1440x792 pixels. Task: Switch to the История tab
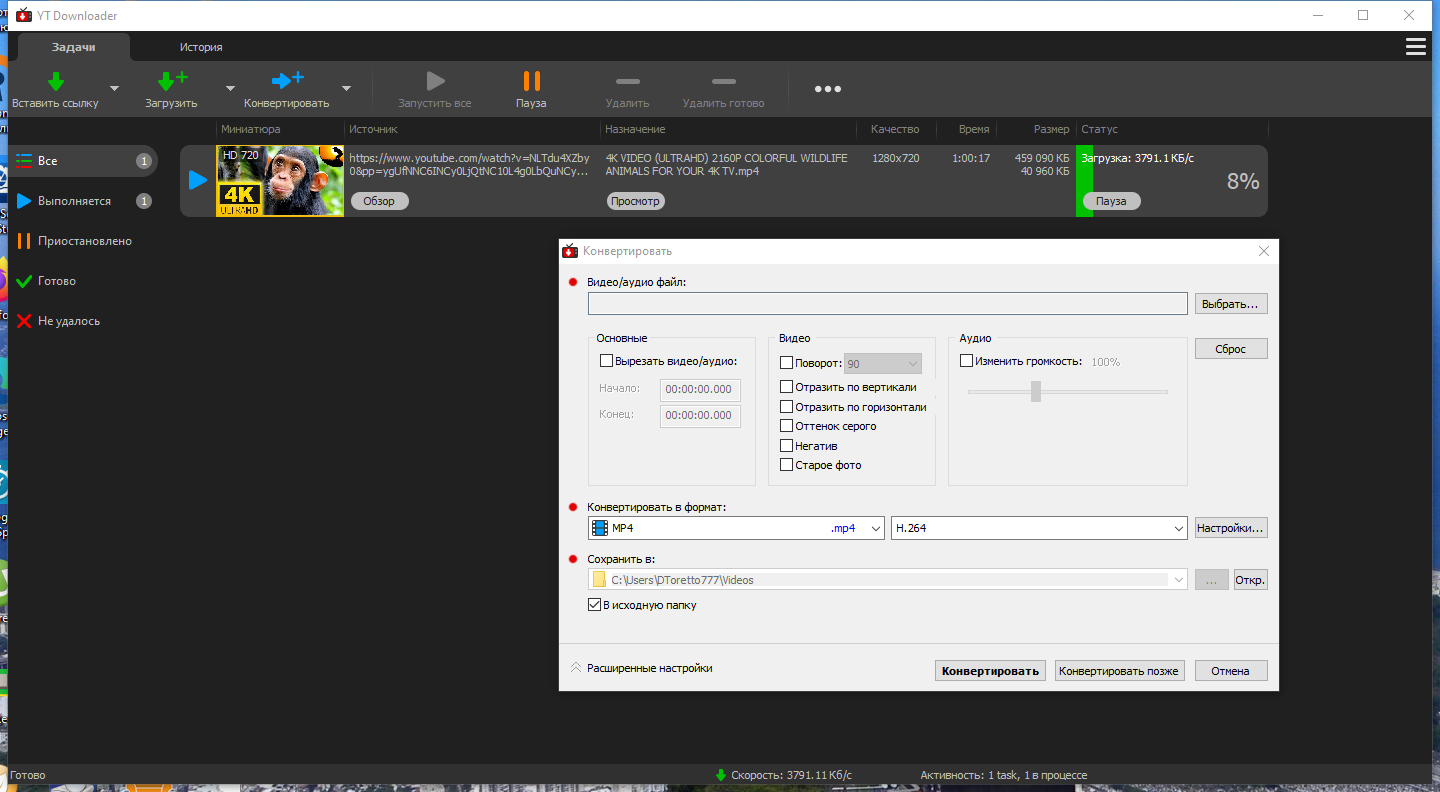[x=201, y=47]
